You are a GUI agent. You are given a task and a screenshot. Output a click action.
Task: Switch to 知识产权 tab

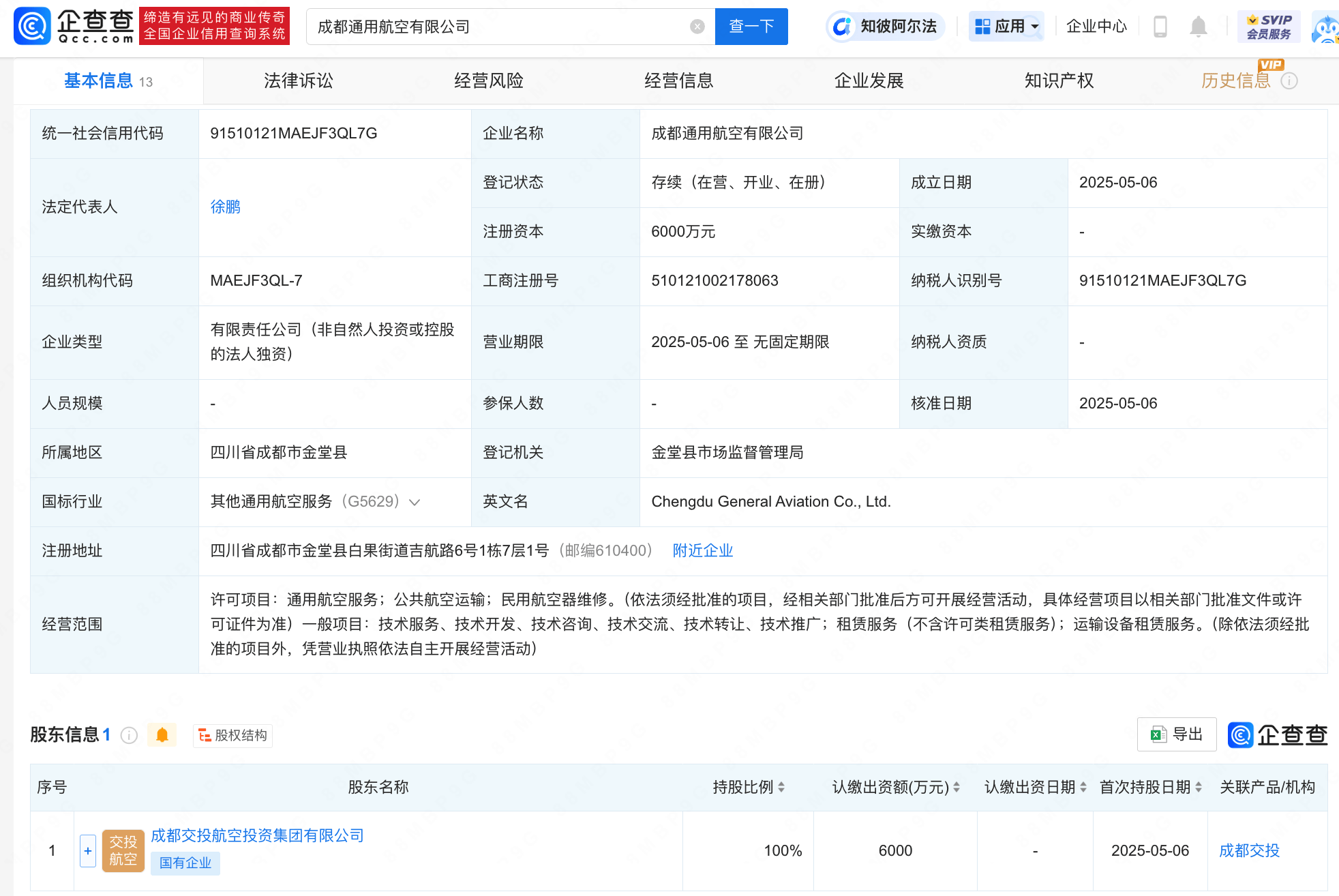(1059, 81)
